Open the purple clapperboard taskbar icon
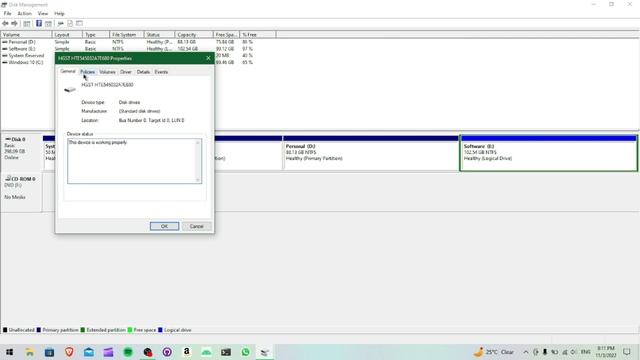Image resolution: width=640 pixels, height=360 pixels. (x=108, y=352)
